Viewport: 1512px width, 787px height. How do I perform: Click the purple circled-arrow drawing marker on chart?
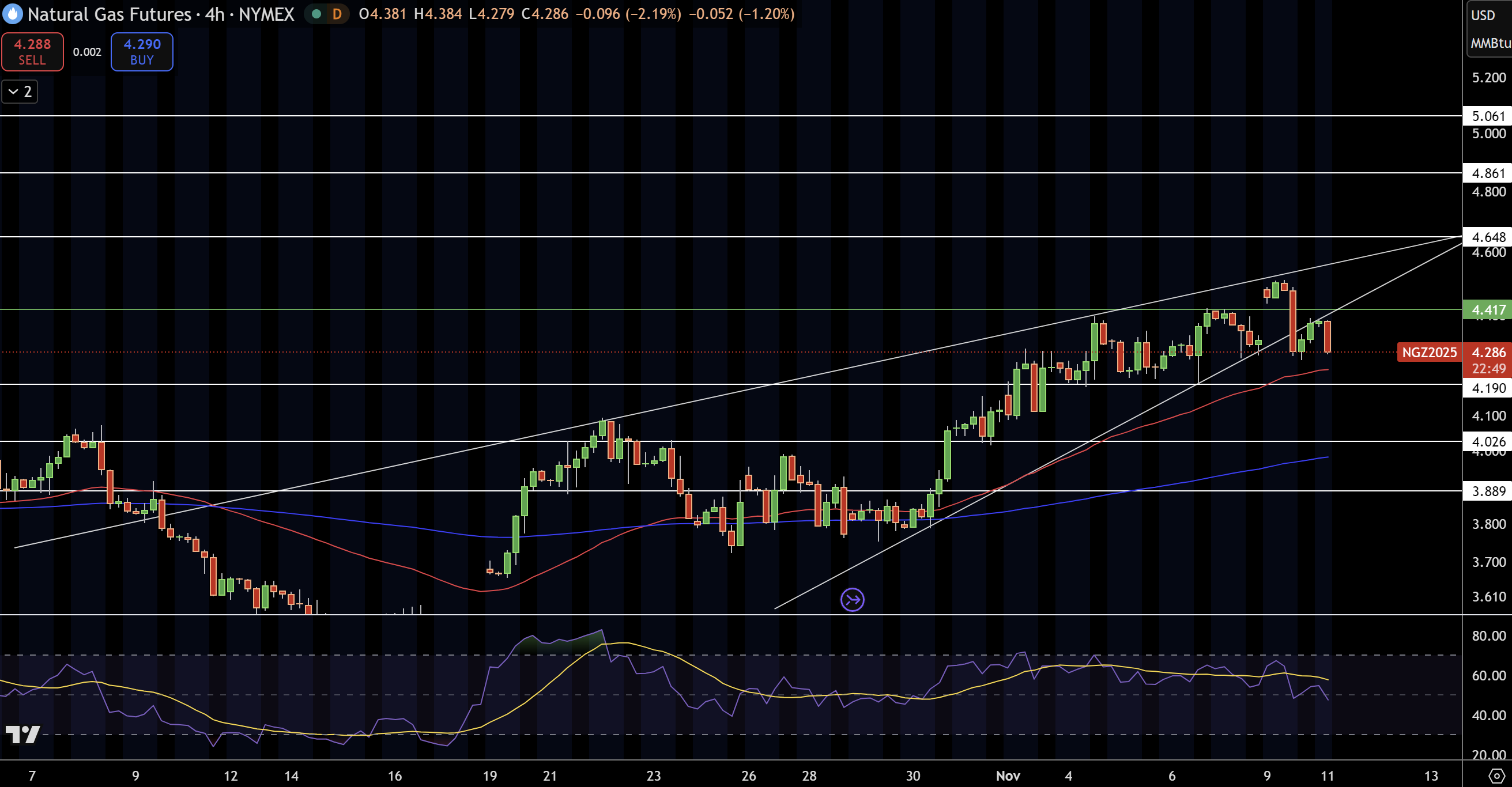[852, 599]
